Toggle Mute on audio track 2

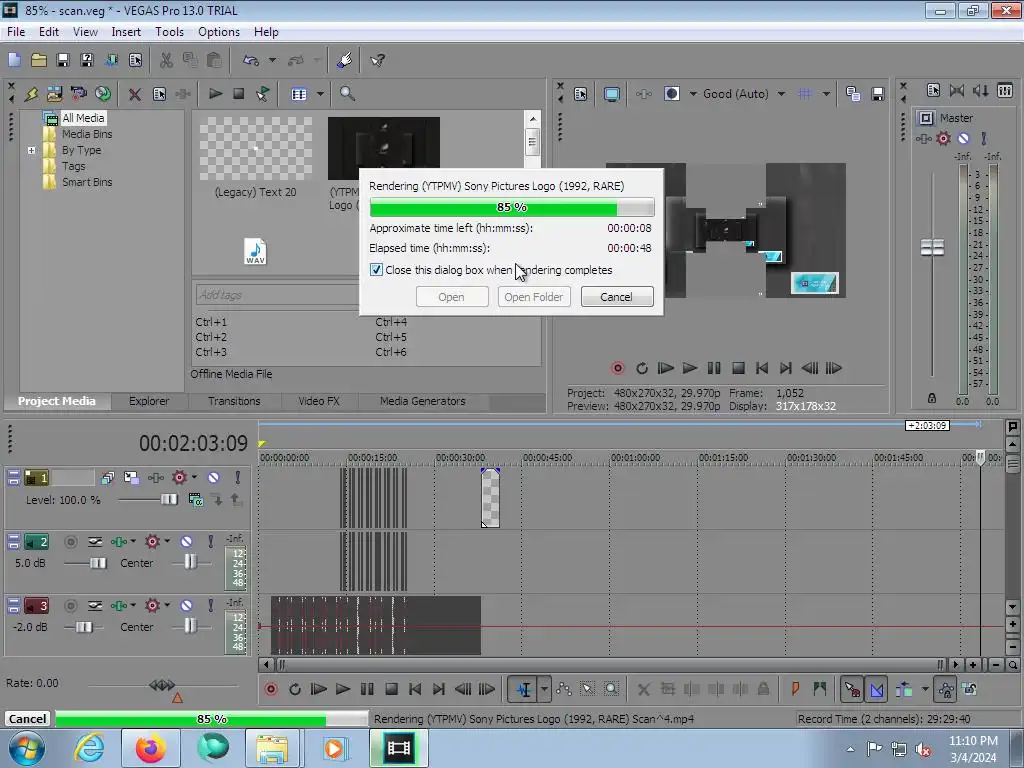pos(186,541)
